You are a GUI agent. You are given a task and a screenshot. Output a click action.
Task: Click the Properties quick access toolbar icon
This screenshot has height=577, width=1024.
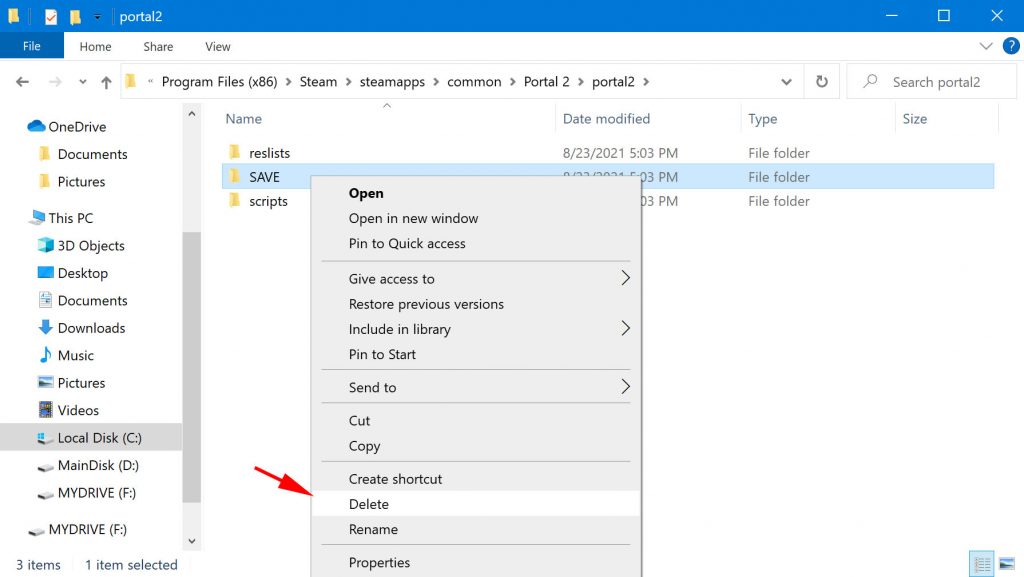(51, 16)
